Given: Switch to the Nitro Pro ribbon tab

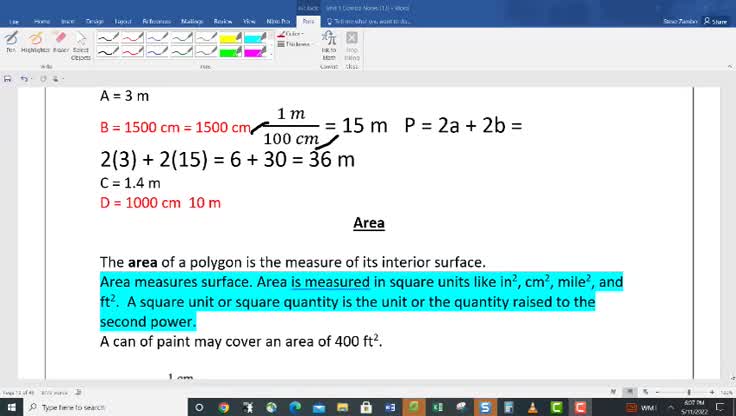Looking at the screenshot, I should point(278,22).
